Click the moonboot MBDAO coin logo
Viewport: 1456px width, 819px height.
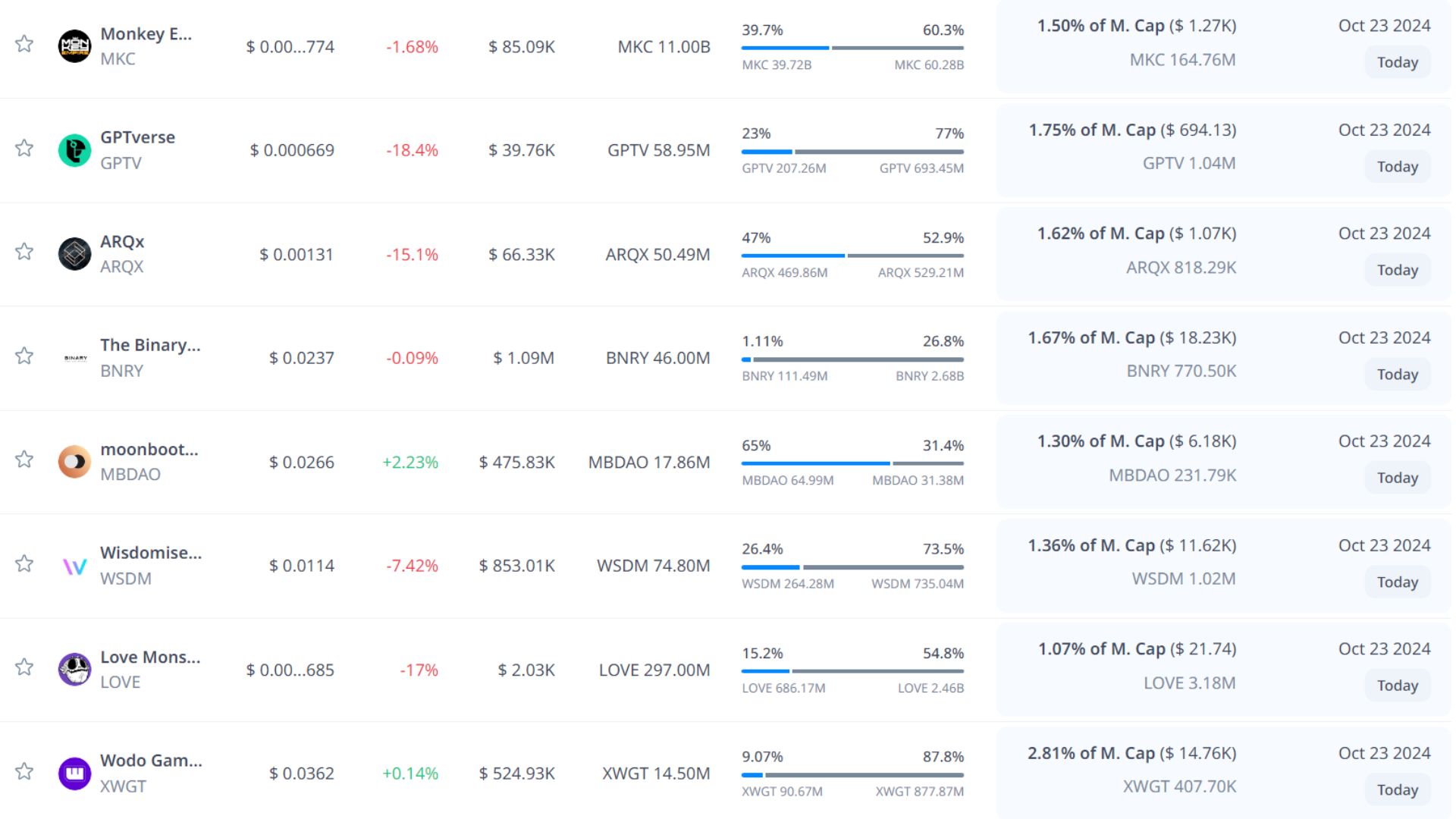pyautogui.click(x=74, y=462)
